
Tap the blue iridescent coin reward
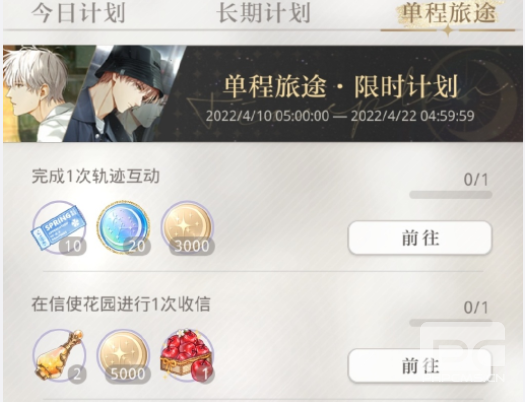pyautogui.click(x=124, y=228)
